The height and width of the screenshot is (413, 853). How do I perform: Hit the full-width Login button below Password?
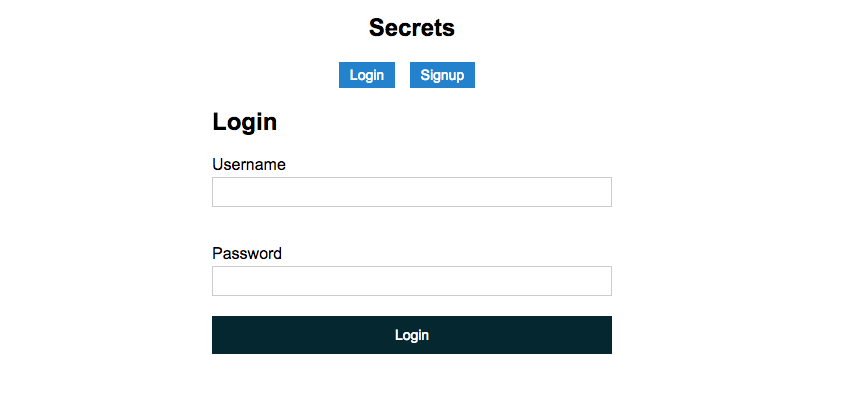point(411,335)
